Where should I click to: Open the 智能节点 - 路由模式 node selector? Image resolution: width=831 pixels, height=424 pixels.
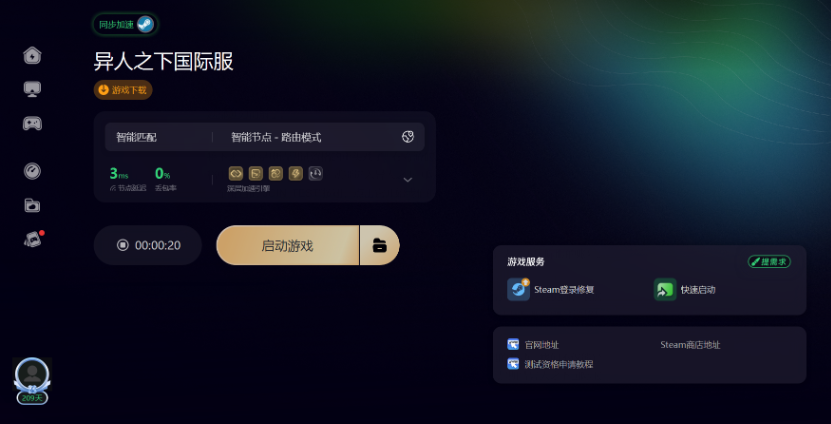(276, 138)
